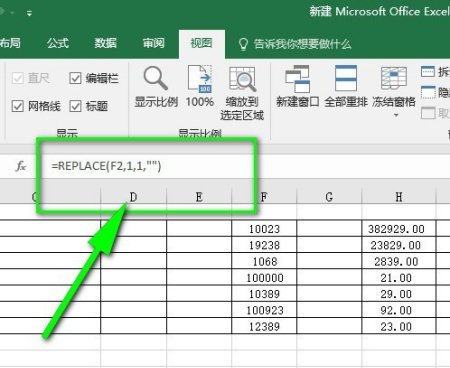Open the 显示比例 zoom magnifier tool
450x368 pixels.
tap(156, 86)
